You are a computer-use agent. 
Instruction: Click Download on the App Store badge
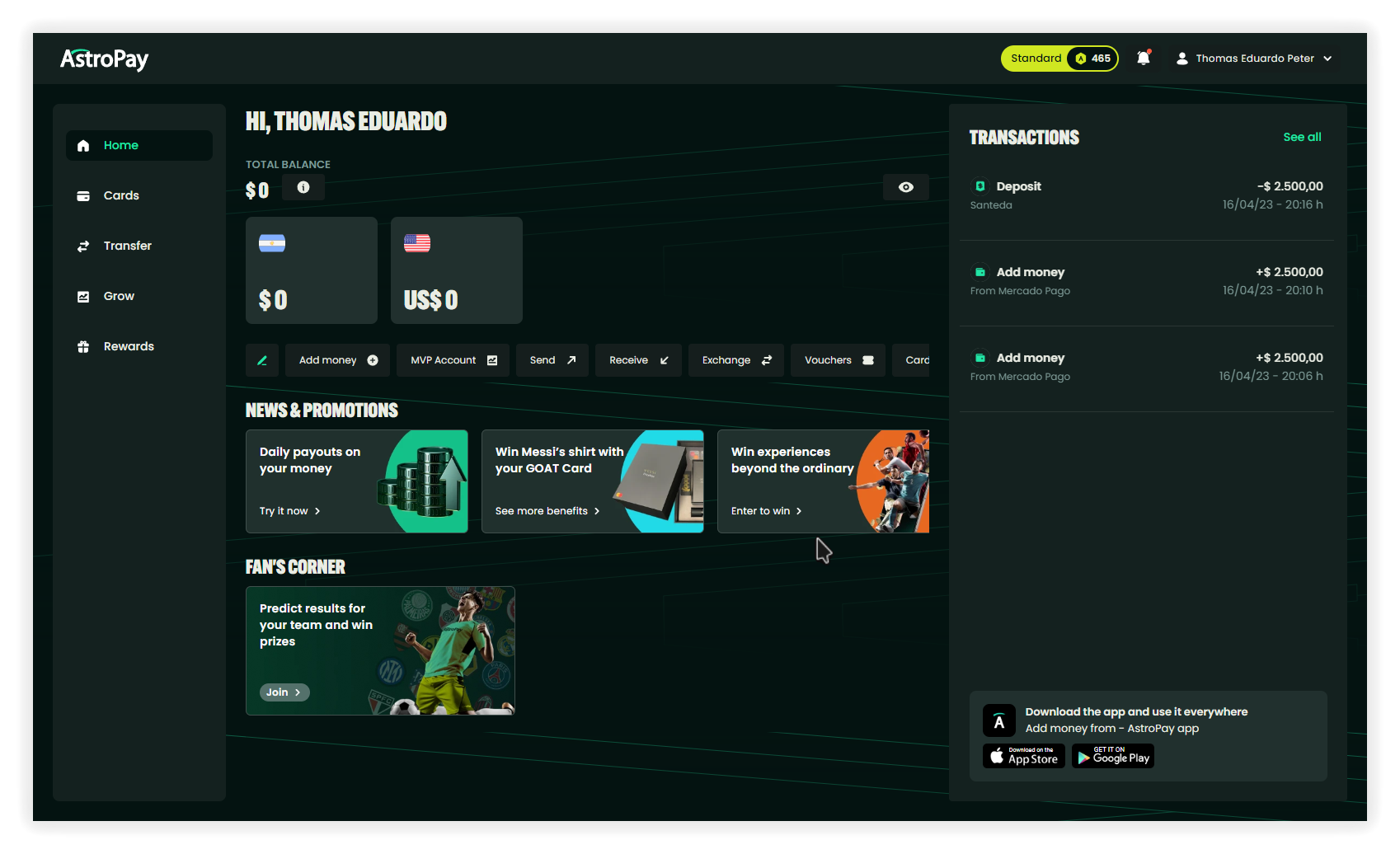[1024, 756]
